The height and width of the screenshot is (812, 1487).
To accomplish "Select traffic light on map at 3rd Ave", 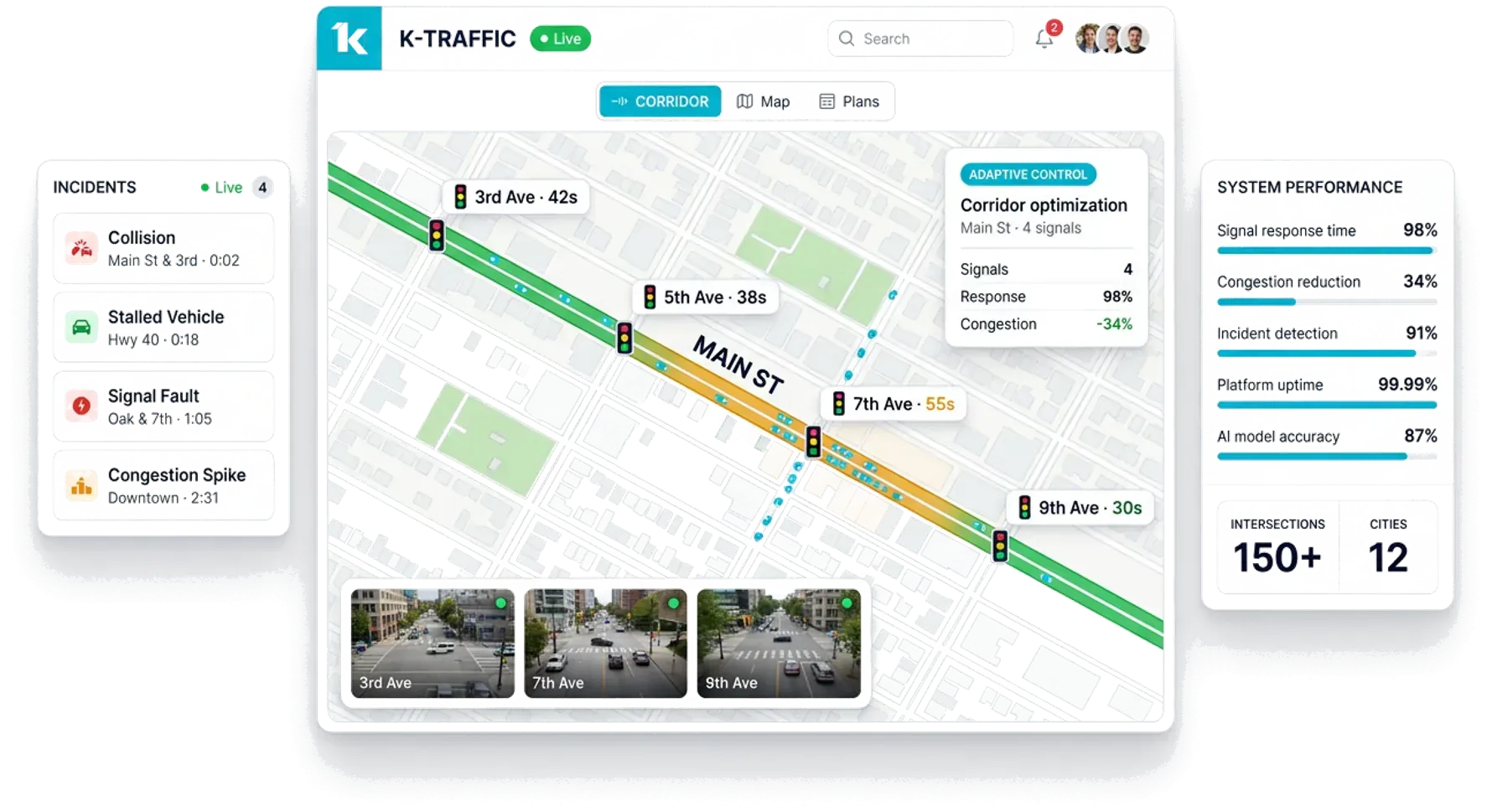I will (437, 235).
